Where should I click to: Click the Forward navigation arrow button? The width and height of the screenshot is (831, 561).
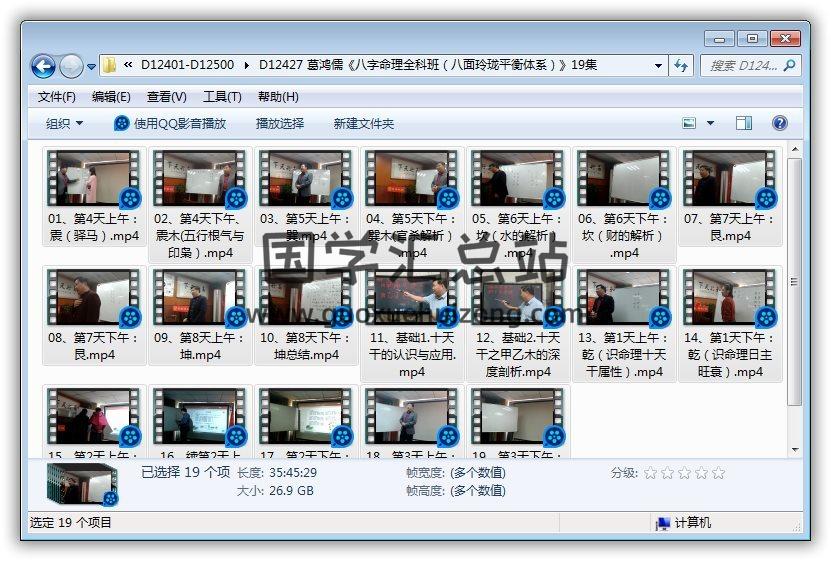pyautogui.click(x=72, y=67)
